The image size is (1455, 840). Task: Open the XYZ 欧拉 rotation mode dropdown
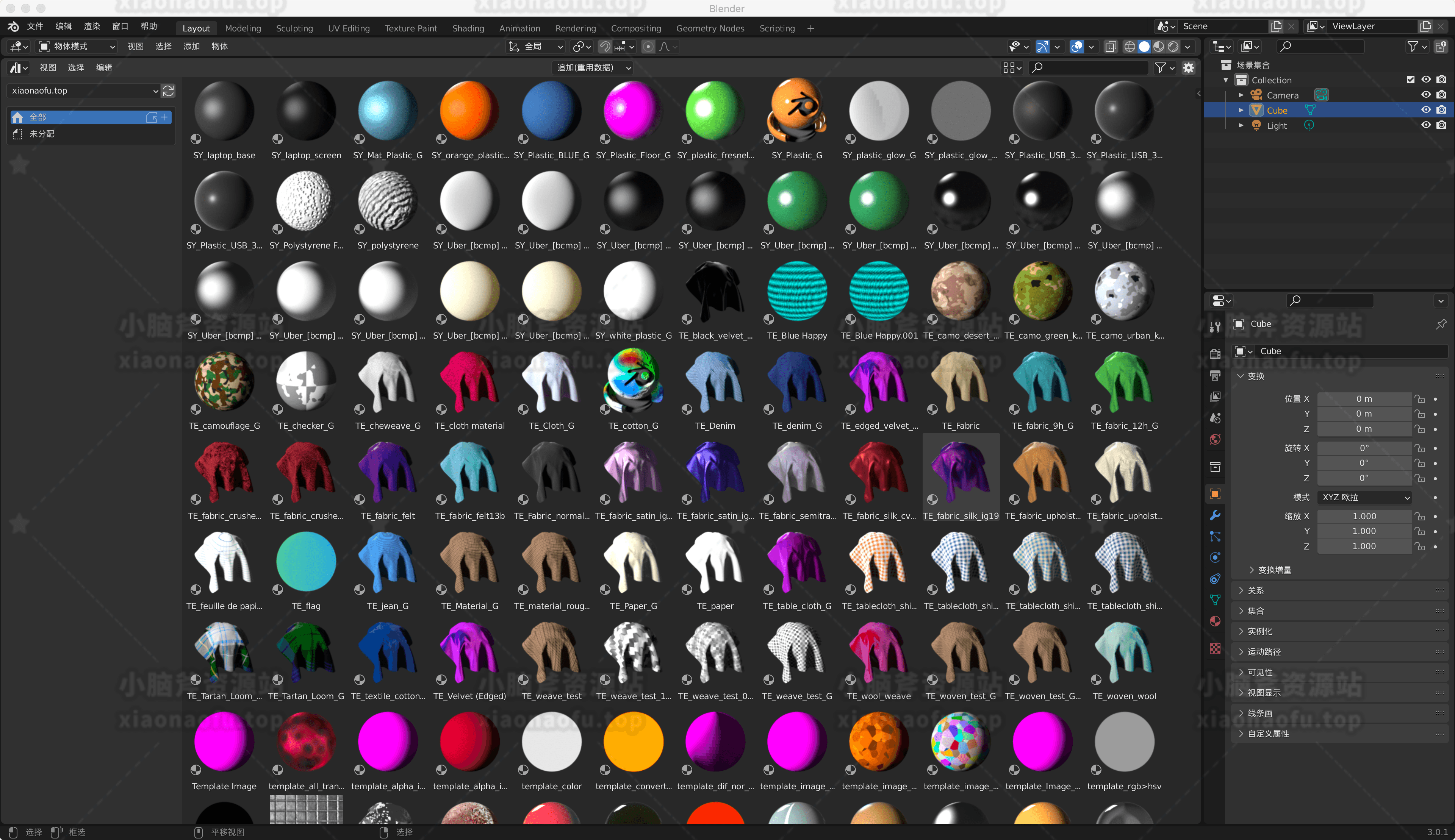tap(1365, 497)
